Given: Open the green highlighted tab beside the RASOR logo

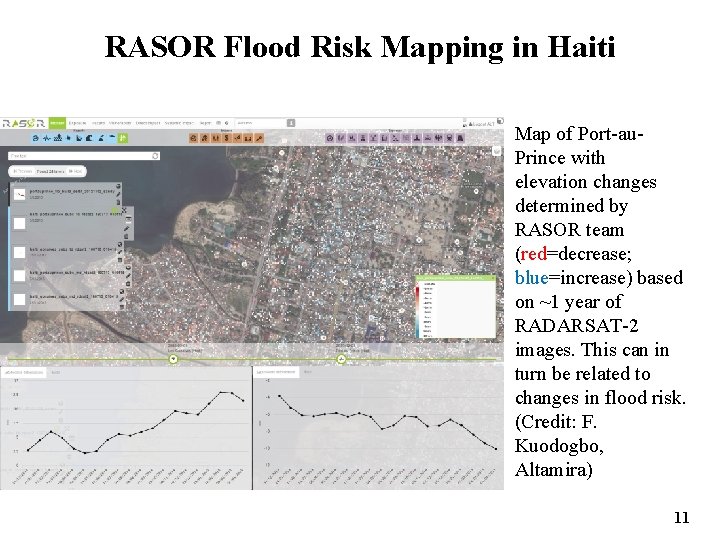Looking at the screenshot, I should [57, 123].
